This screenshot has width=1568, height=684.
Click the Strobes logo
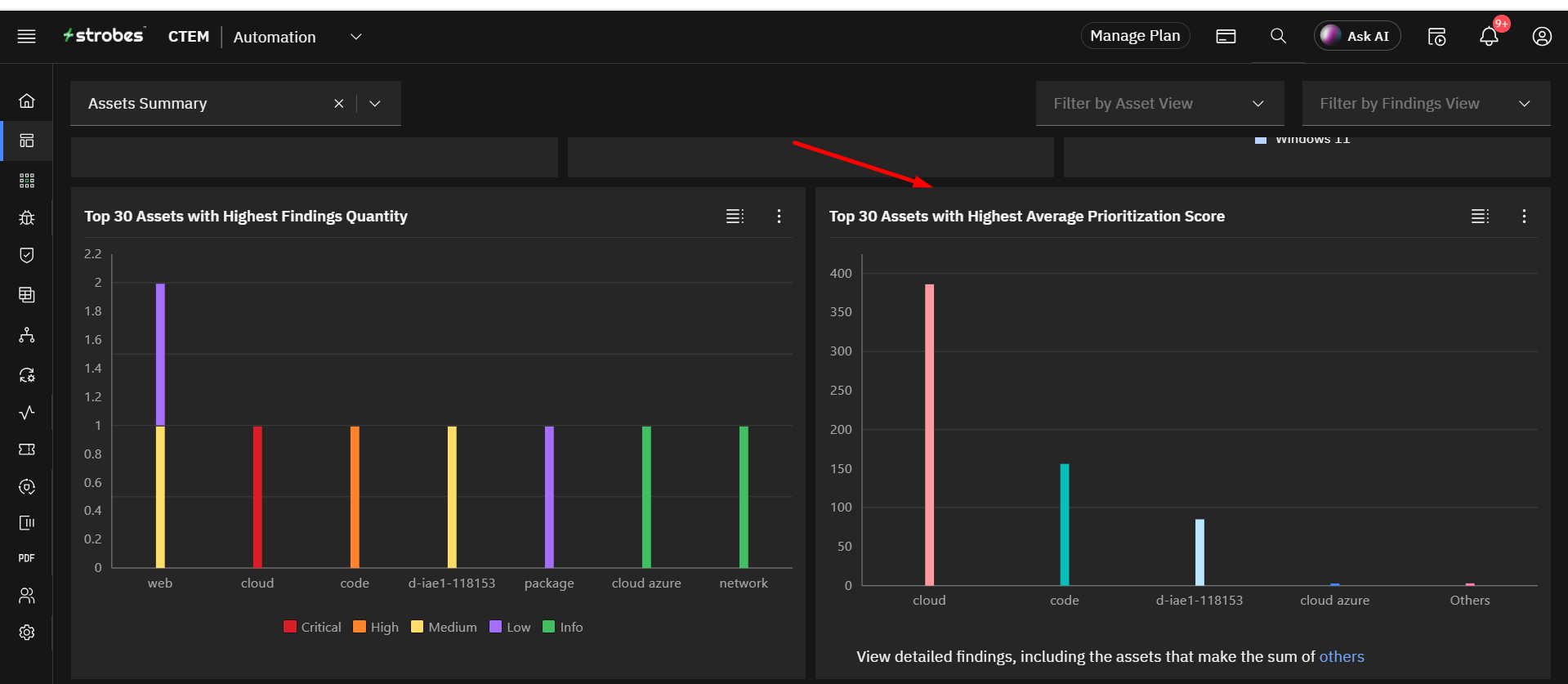pos(105,35)
